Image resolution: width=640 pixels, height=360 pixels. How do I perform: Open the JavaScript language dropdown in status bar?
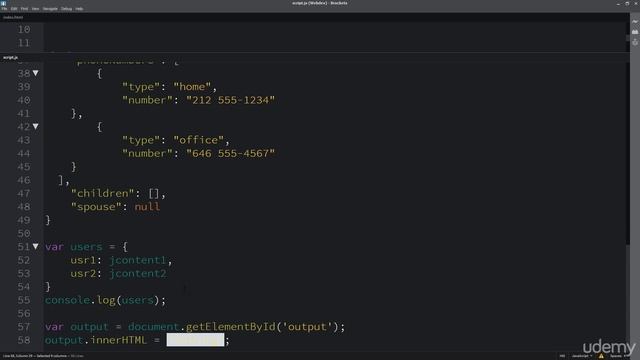[582, 356]
